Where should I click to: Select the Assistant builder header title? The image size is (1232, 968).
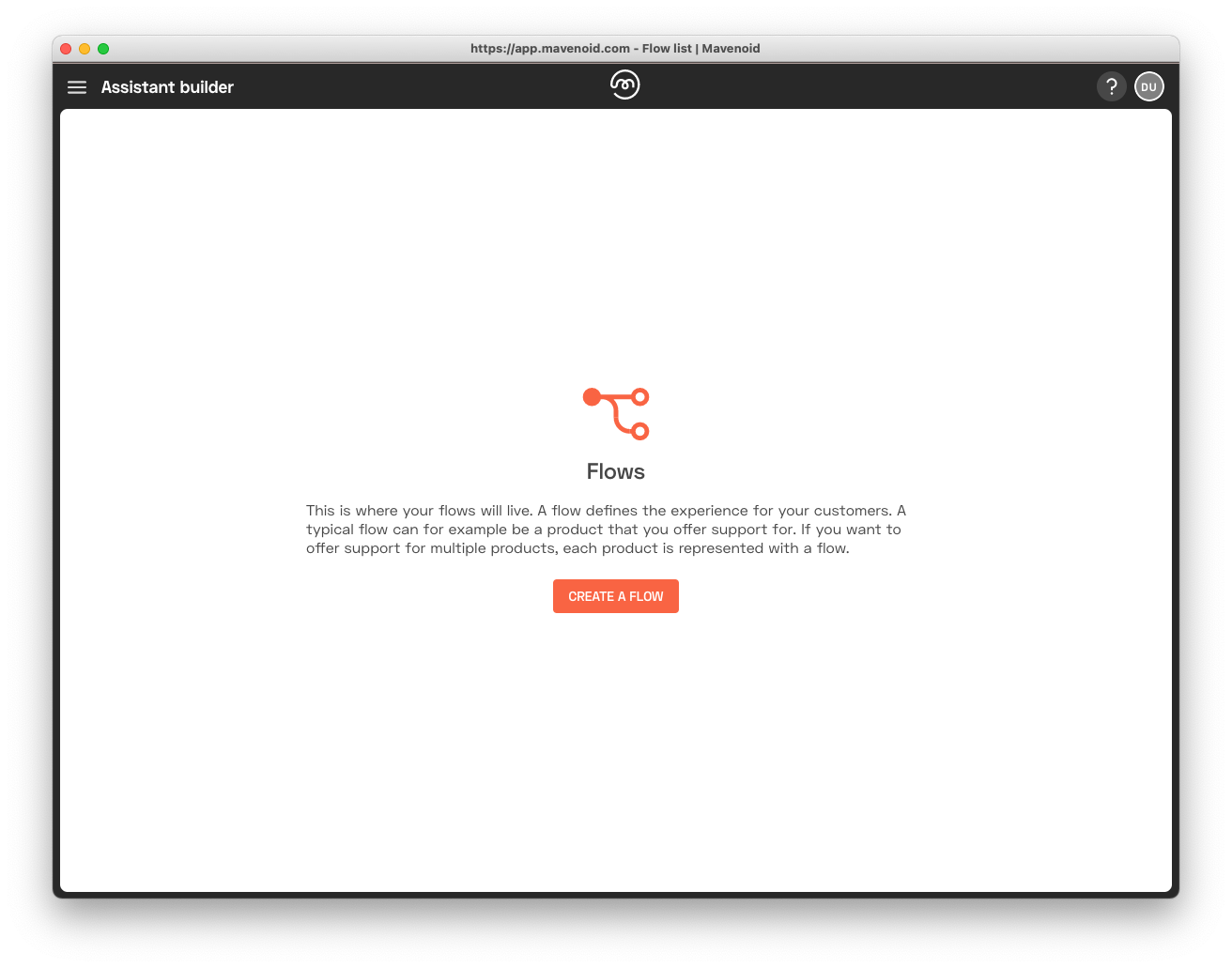167,87
